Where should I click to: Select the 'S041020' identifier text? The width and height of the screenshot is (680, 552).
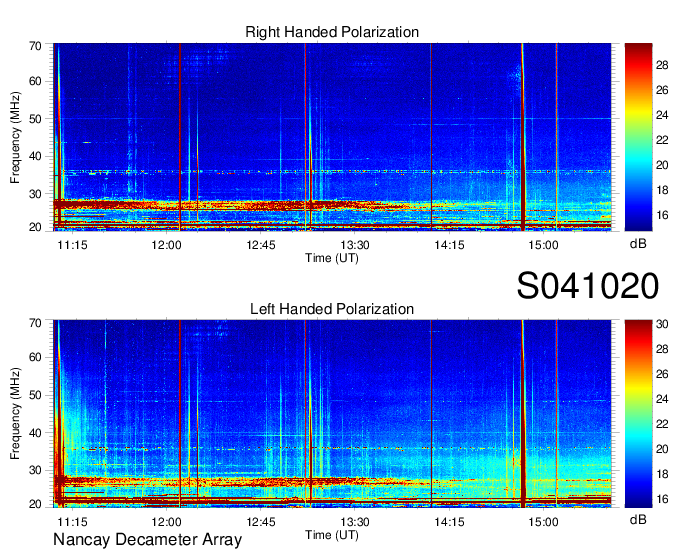pos(588,286)
